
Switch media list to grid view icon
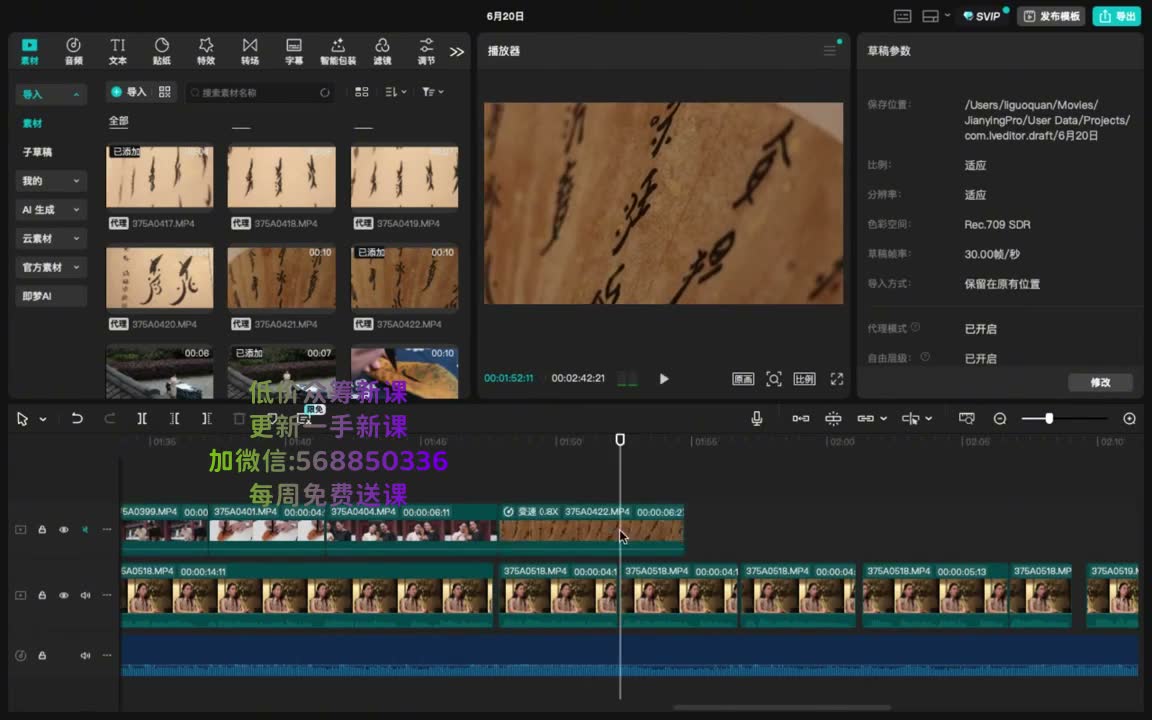tap(361, 92)
